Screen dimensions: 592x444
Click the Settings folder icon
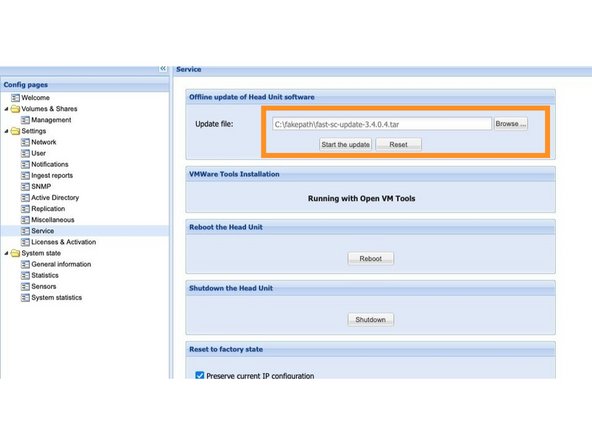(15, 131)
